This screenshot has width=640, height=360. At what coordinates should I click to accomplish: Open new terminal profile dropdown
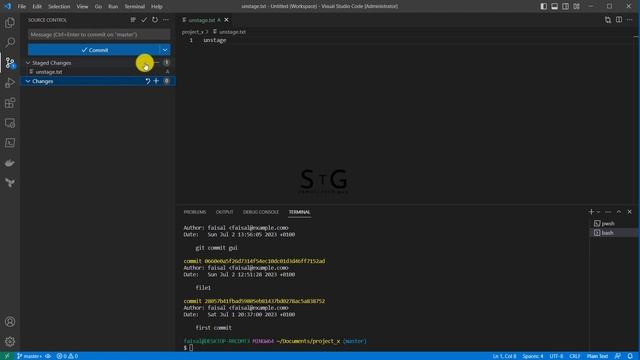[598, 212]
